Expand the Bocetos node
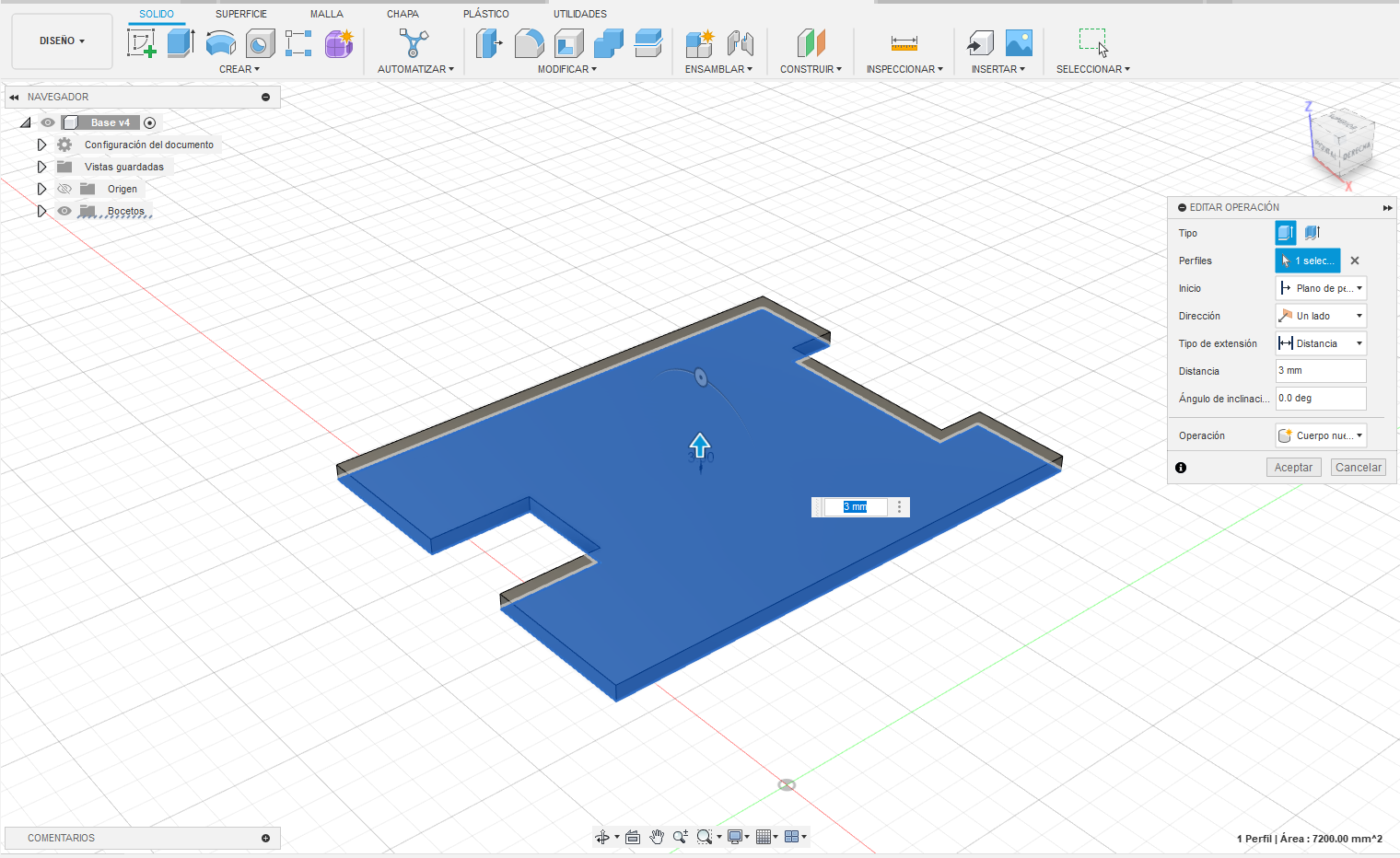This screenshot has height=858, width=1400. 41,211
